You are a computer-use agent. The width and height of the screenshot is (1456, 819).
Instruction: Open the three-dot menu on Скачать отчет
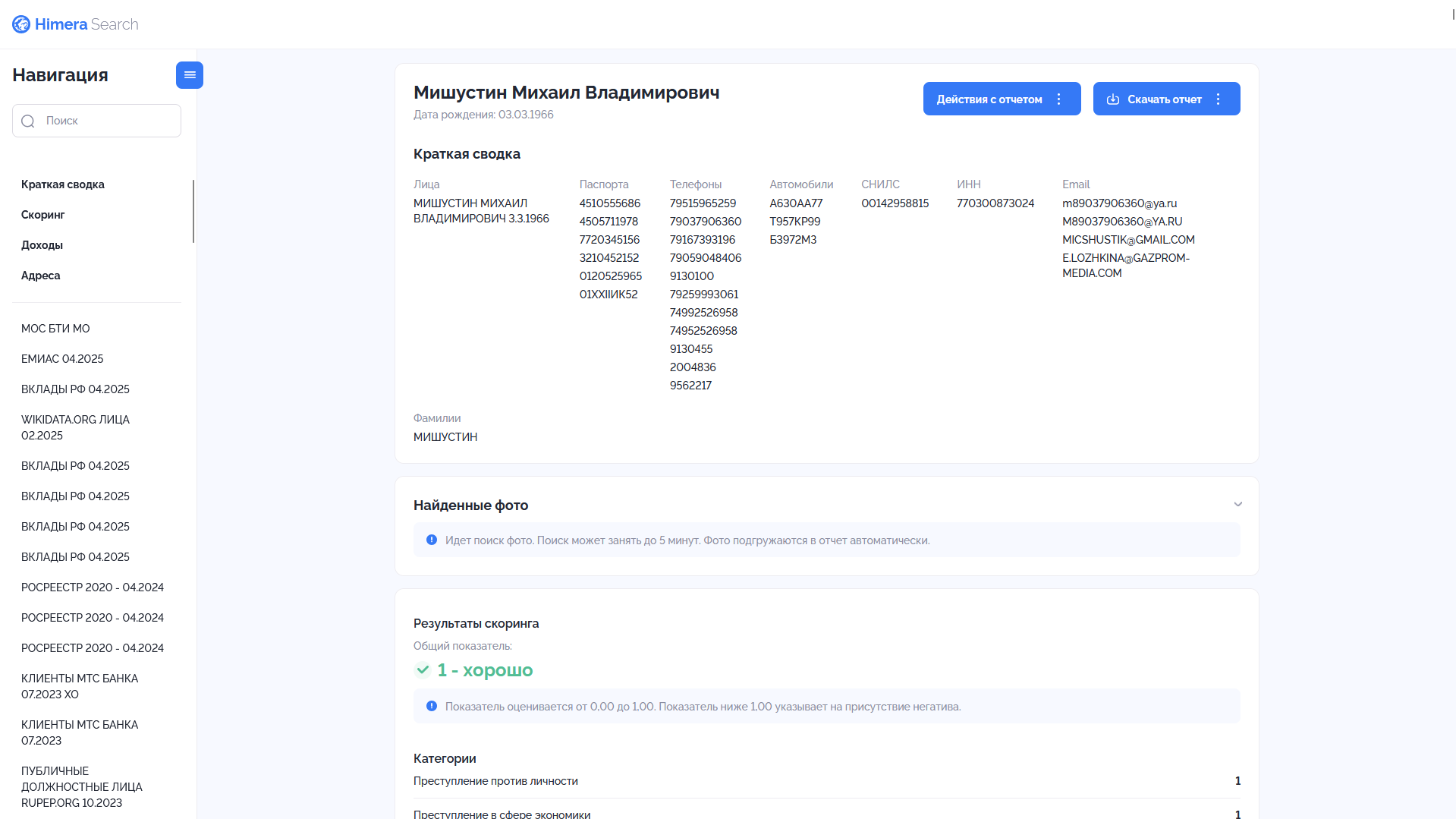(1219, 99)
